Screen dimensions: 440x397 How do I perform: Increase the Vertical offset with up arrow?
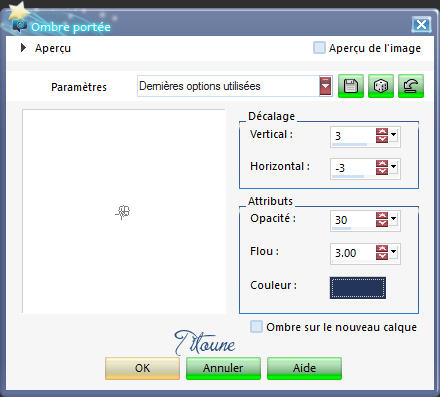(x=382, y=132)
